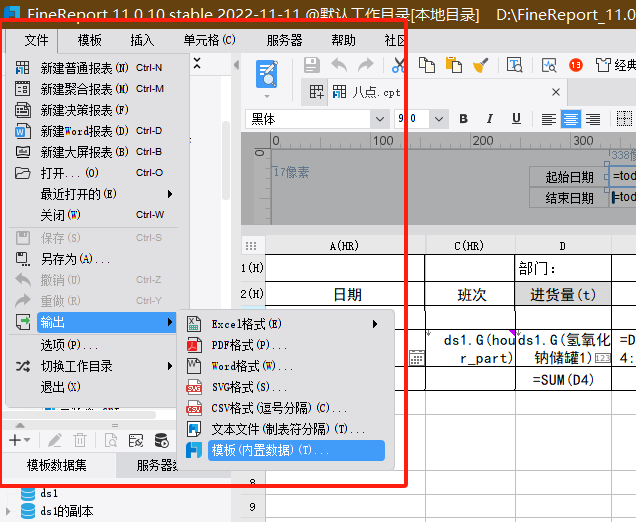
Task: Click the format painter brush icon
Action: [480, 65]
